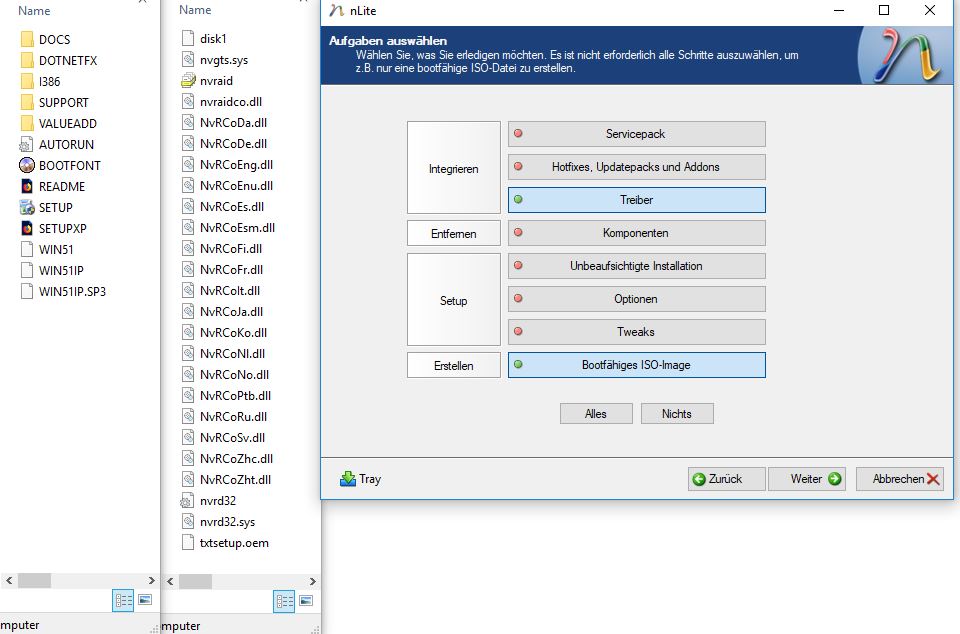Select NvRCoPtb.dll in file list
Viewport: 960px width, 634px height.
coord(235,395)
